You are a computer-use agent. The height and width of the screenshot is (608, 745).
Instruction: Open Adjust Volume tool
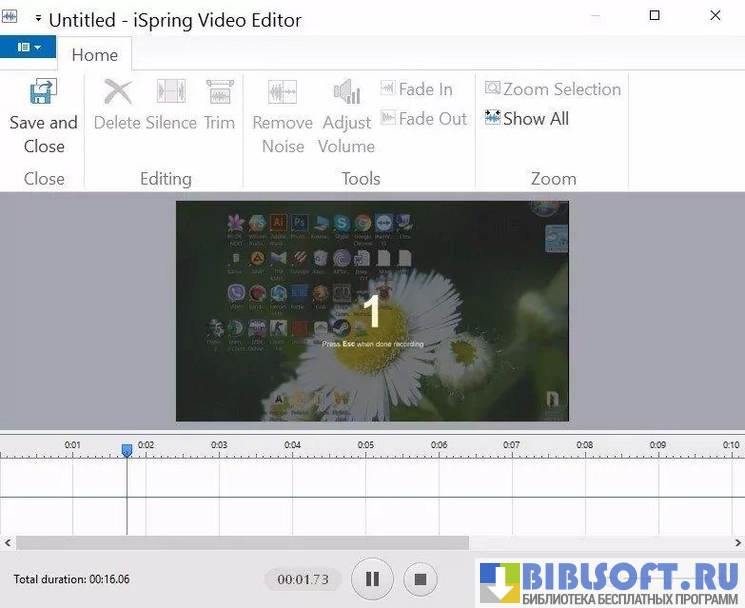tap(346, 93)
